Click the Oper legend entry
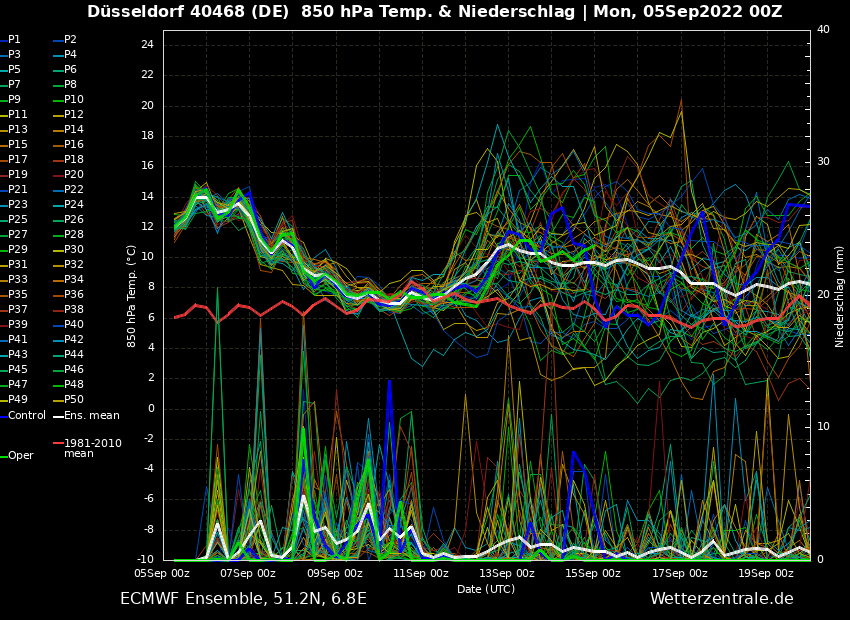 pos(21,455)
